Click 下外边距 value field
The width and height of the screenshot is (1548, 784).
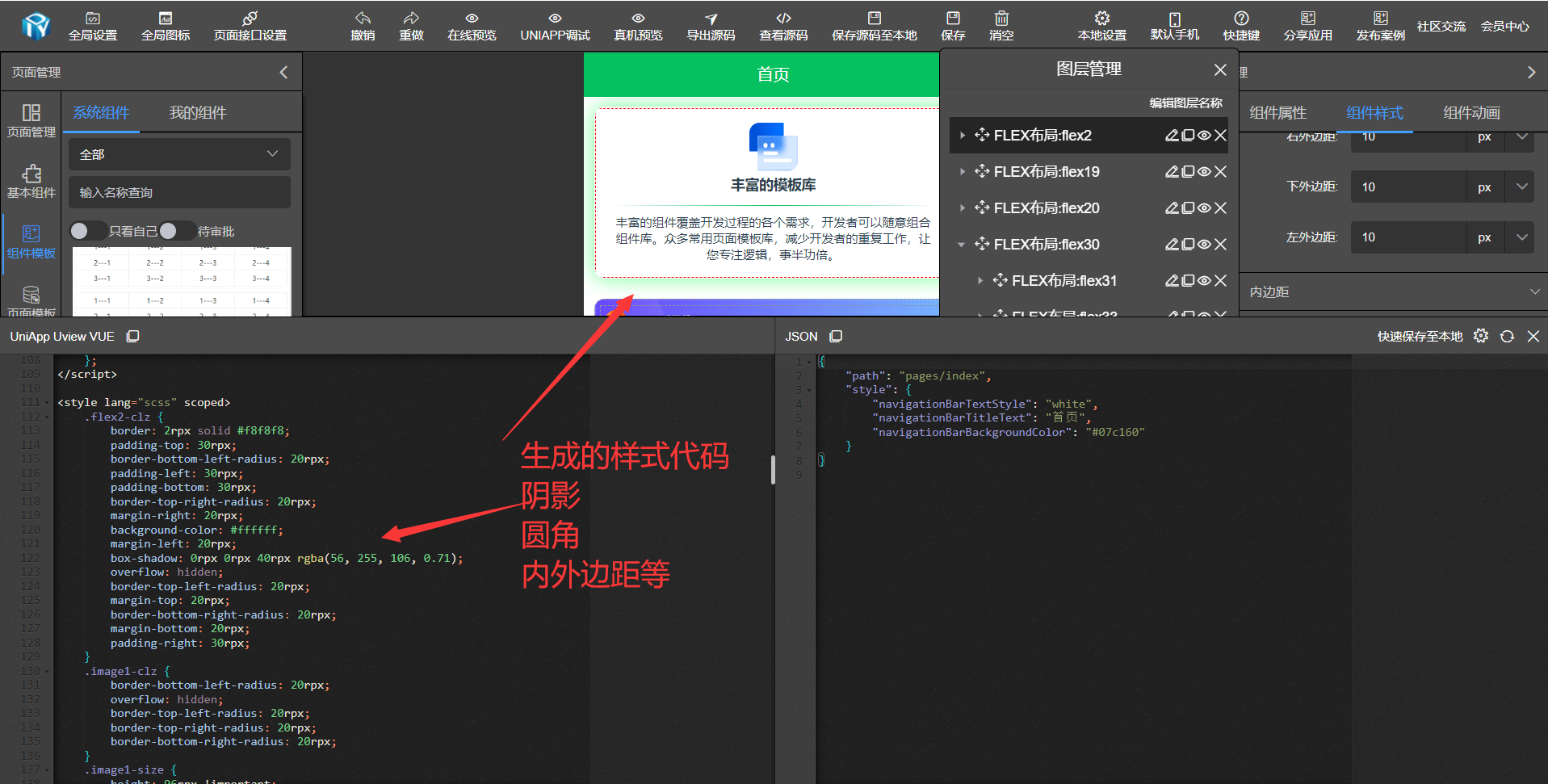point(1408,187)
